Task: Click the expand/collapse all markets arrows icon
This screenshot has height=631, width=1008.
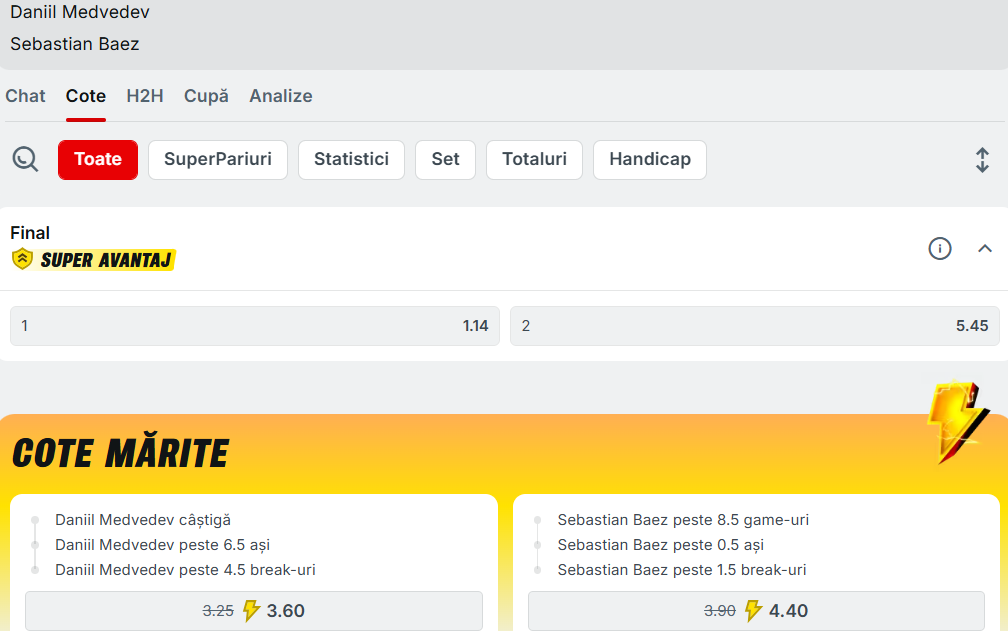Action: (x=982, y=160)
